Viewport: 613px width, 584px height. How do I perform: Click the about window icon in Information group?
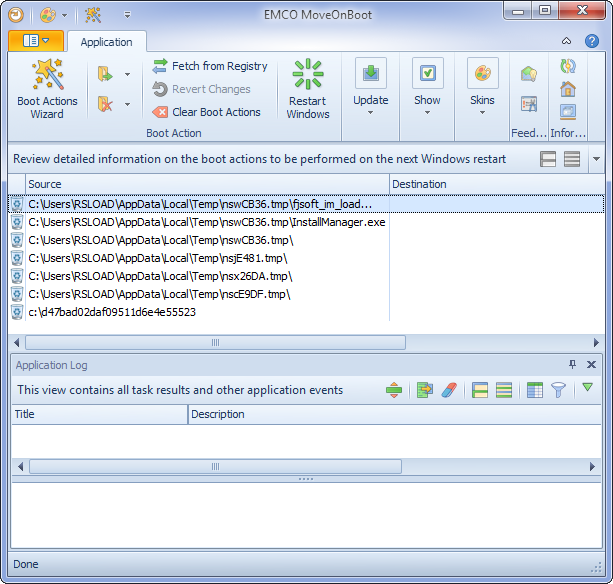568,111
